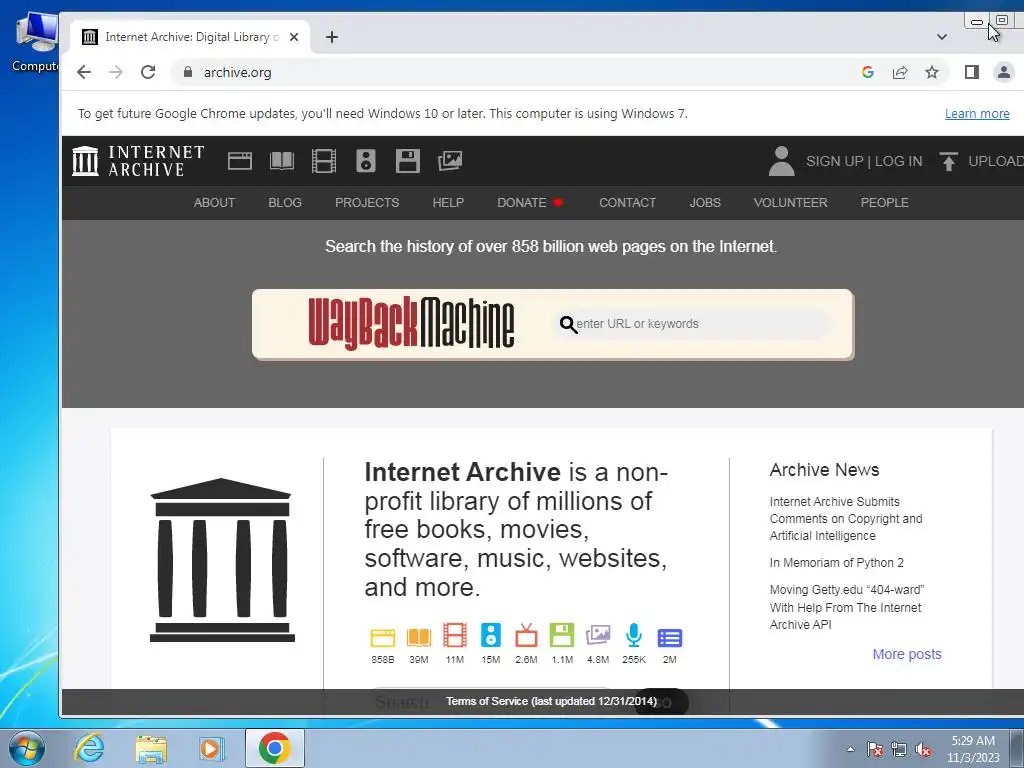
Task: Open the 4.8M images collection icon
Action: (598, 635)
